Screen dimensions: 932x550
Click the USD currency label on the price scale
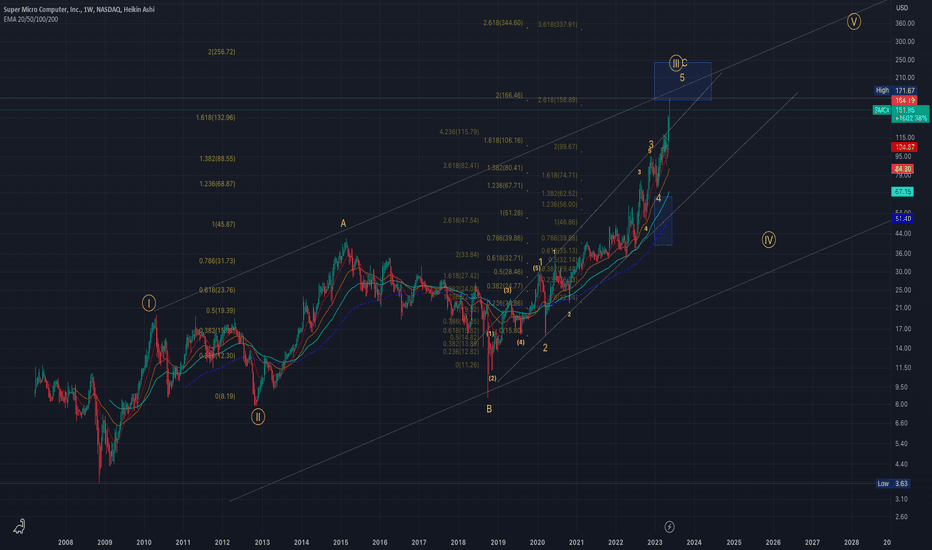pyautogui.click(x=902, y=8)
